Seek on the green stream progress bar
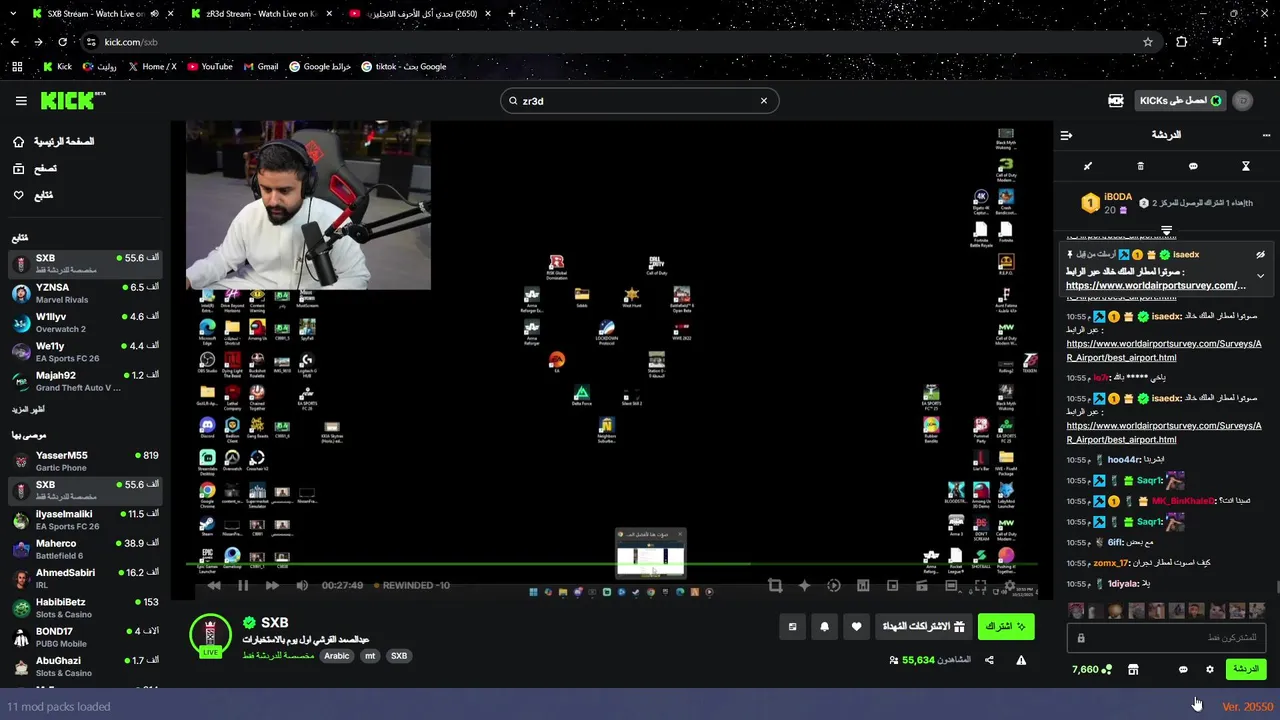 point(612,564)
